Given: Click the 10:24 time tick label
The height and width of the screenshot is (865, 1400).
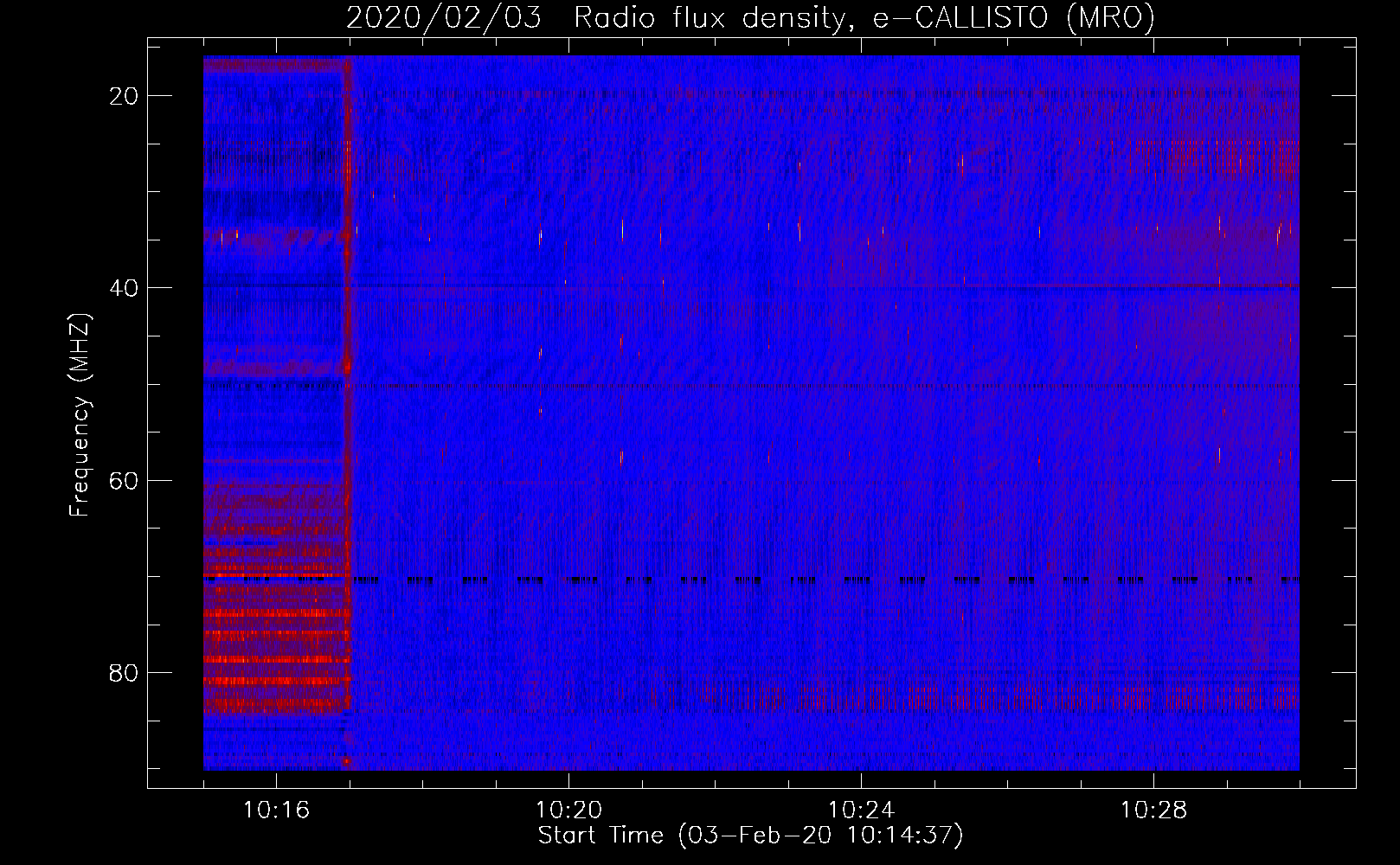Looking at the screenshot, I should tap(861, 811).
